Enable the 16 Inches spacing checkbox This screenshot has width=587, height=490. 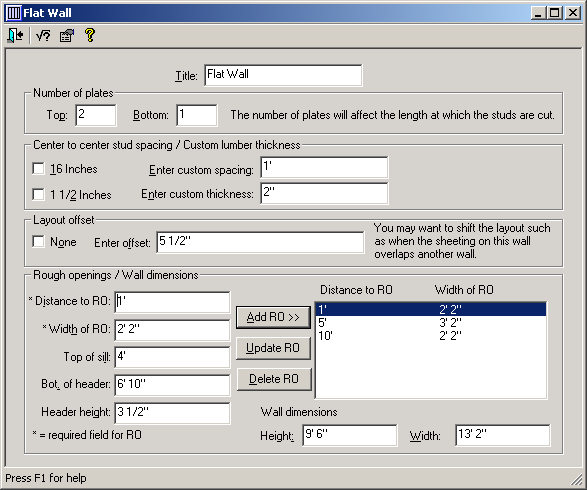38,169
